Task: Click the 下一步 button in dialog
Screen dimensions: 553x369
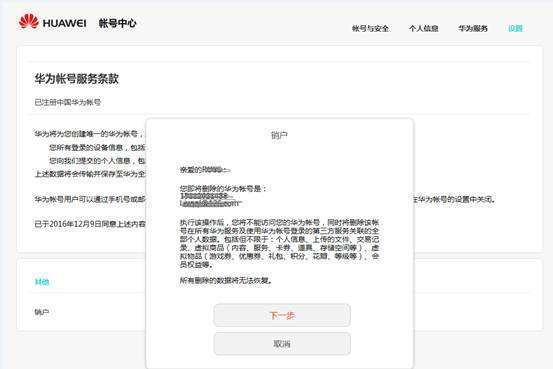Action: point(282,315)
